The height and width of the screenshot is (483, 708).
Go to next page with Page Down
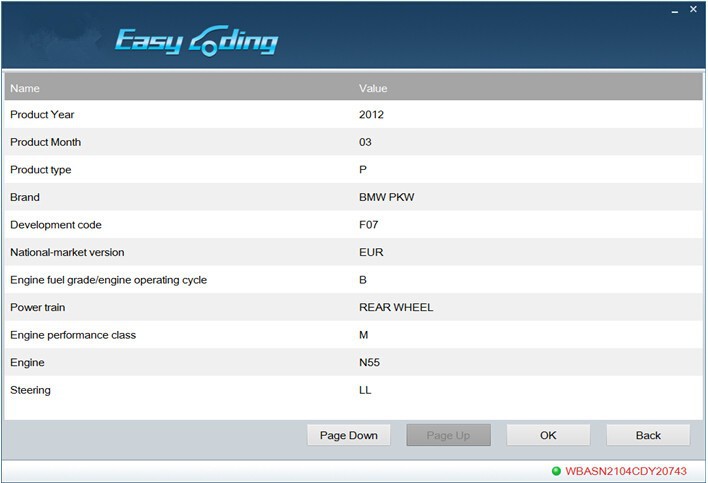348,435
